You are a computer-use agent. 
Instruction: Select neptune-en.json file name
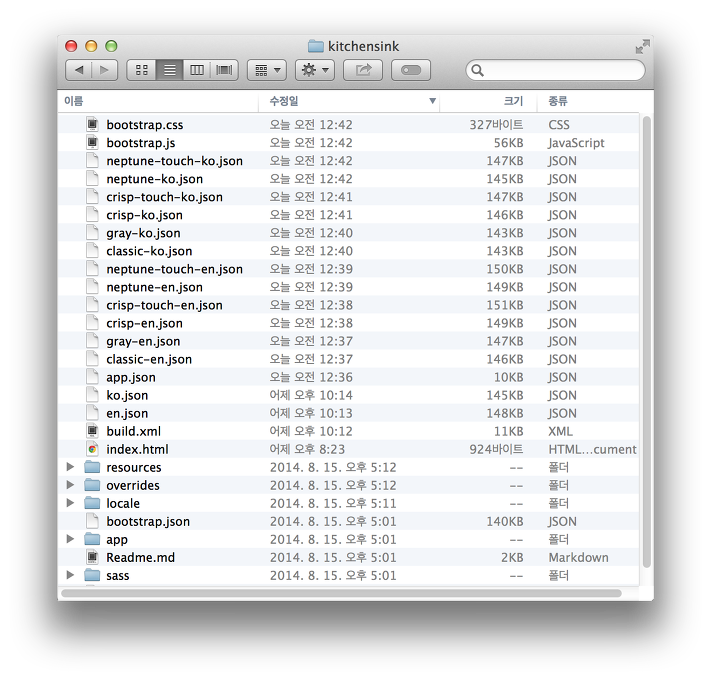[154, 287]
